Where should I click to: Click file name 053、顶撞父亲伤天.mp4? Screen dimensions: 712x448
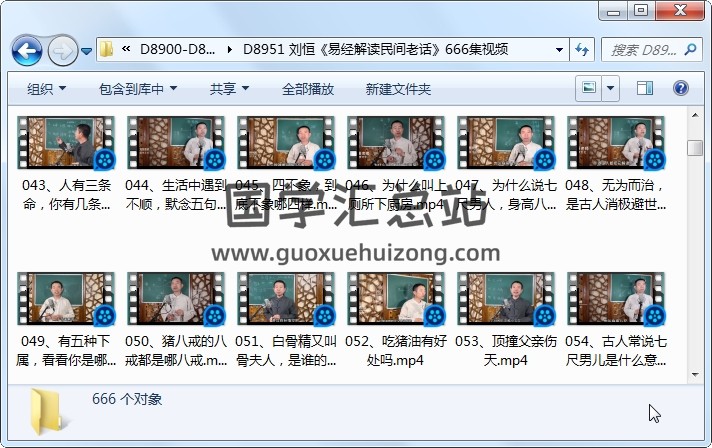506,351
